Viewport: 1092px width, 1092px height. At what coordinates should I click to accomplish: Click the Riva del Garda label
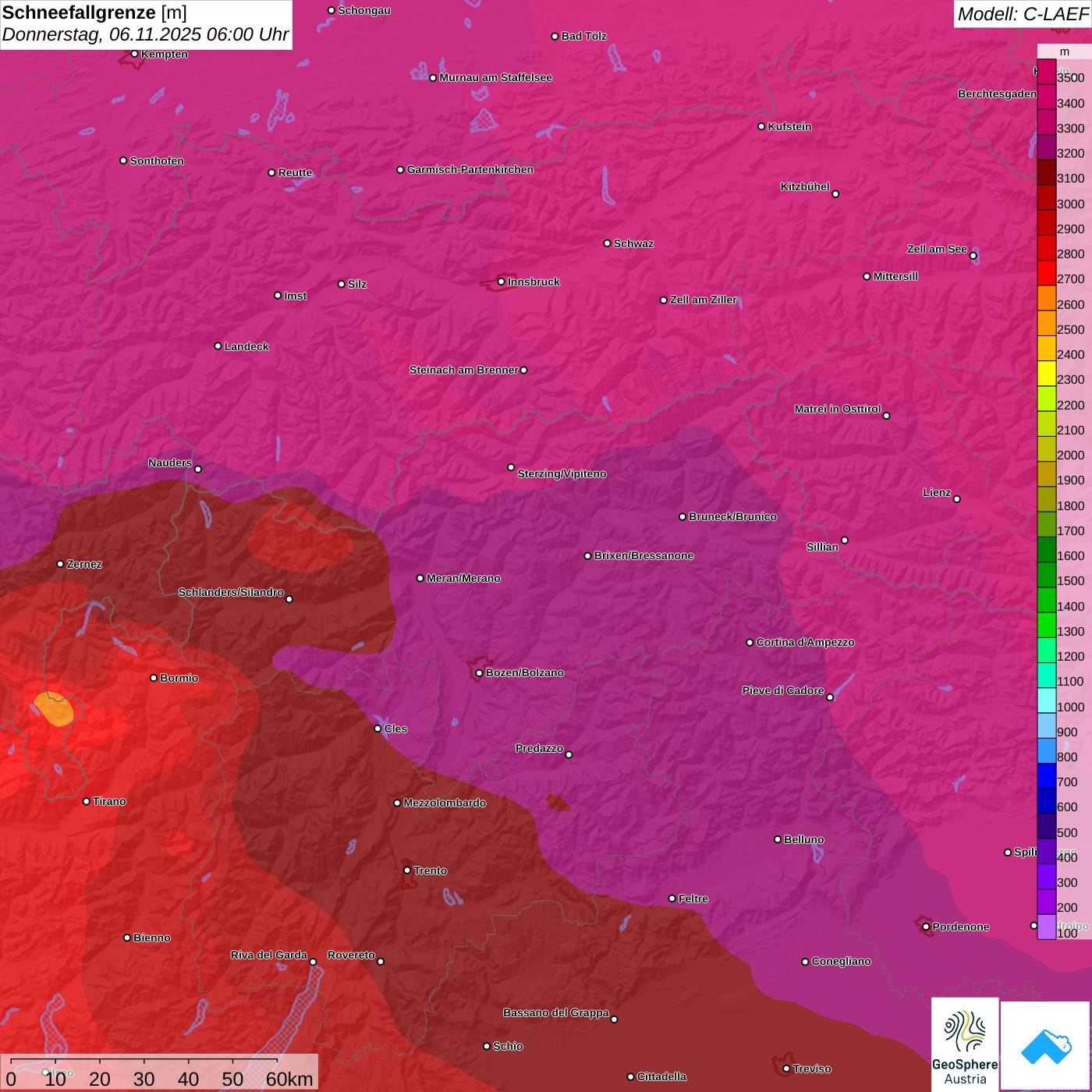point(269,955)
